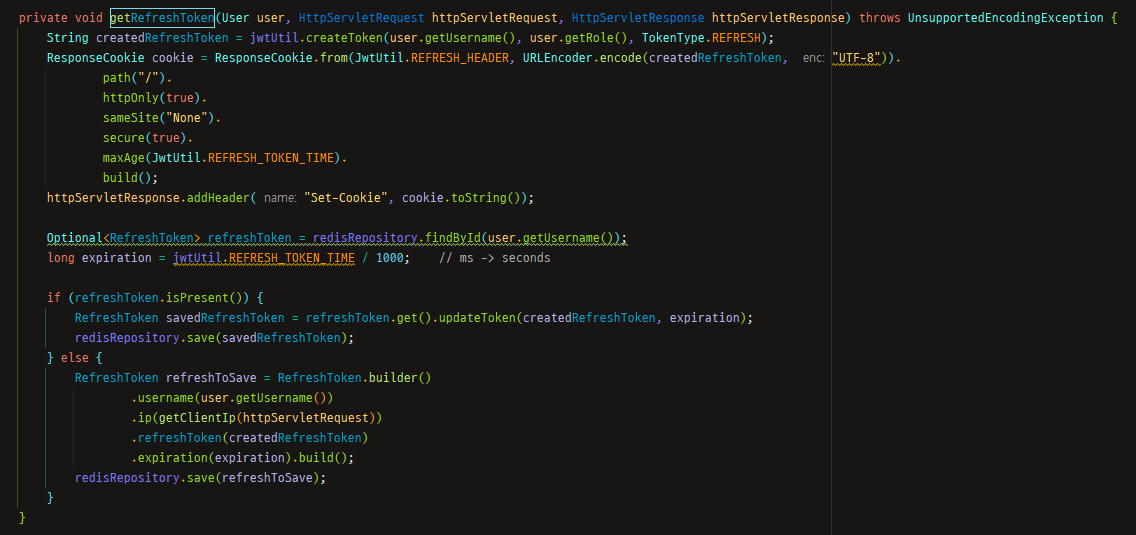Viewport: 1136px width, 535px height.
Task: Click the 'private' access modifier
Action: 43,17
